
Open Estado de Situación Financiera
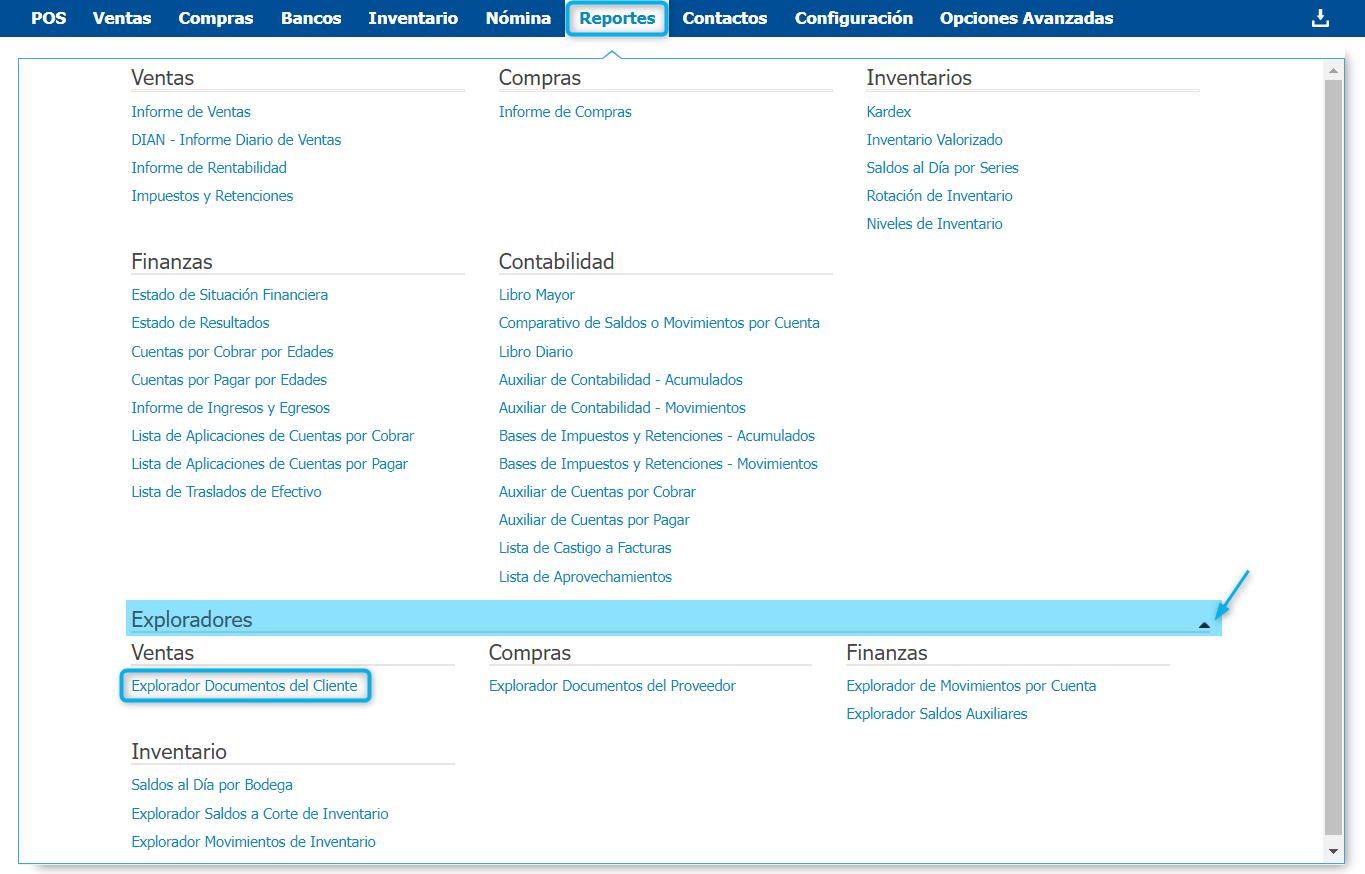coord(230,295)
